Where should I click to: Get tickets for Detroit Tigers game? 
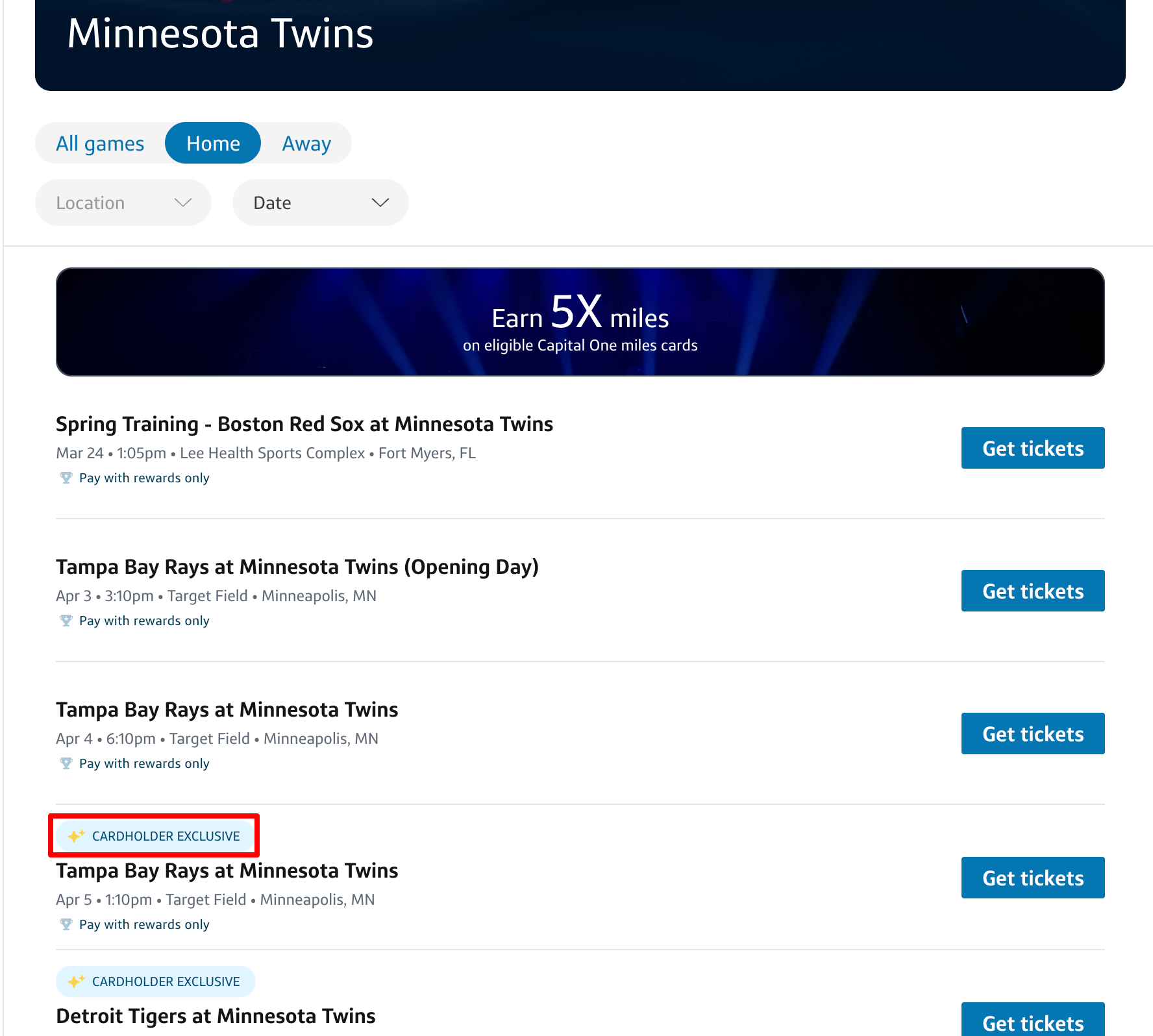1033,1020
